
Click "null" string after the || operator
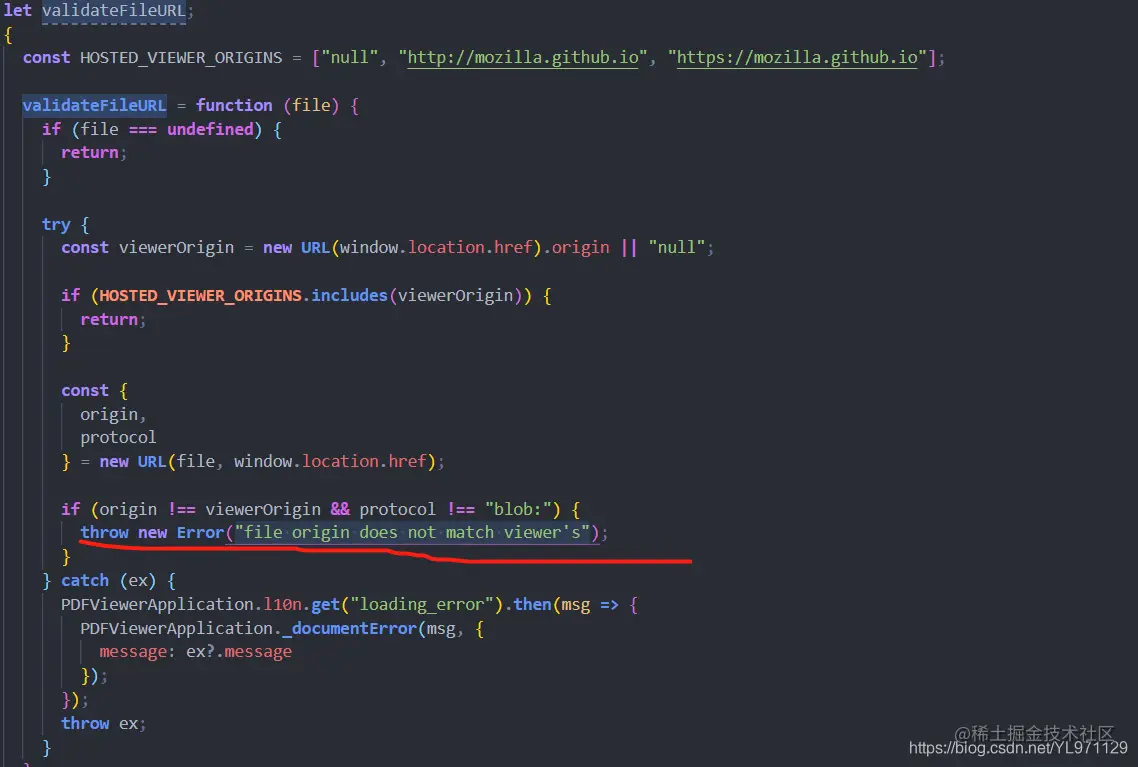click(676, 247)
